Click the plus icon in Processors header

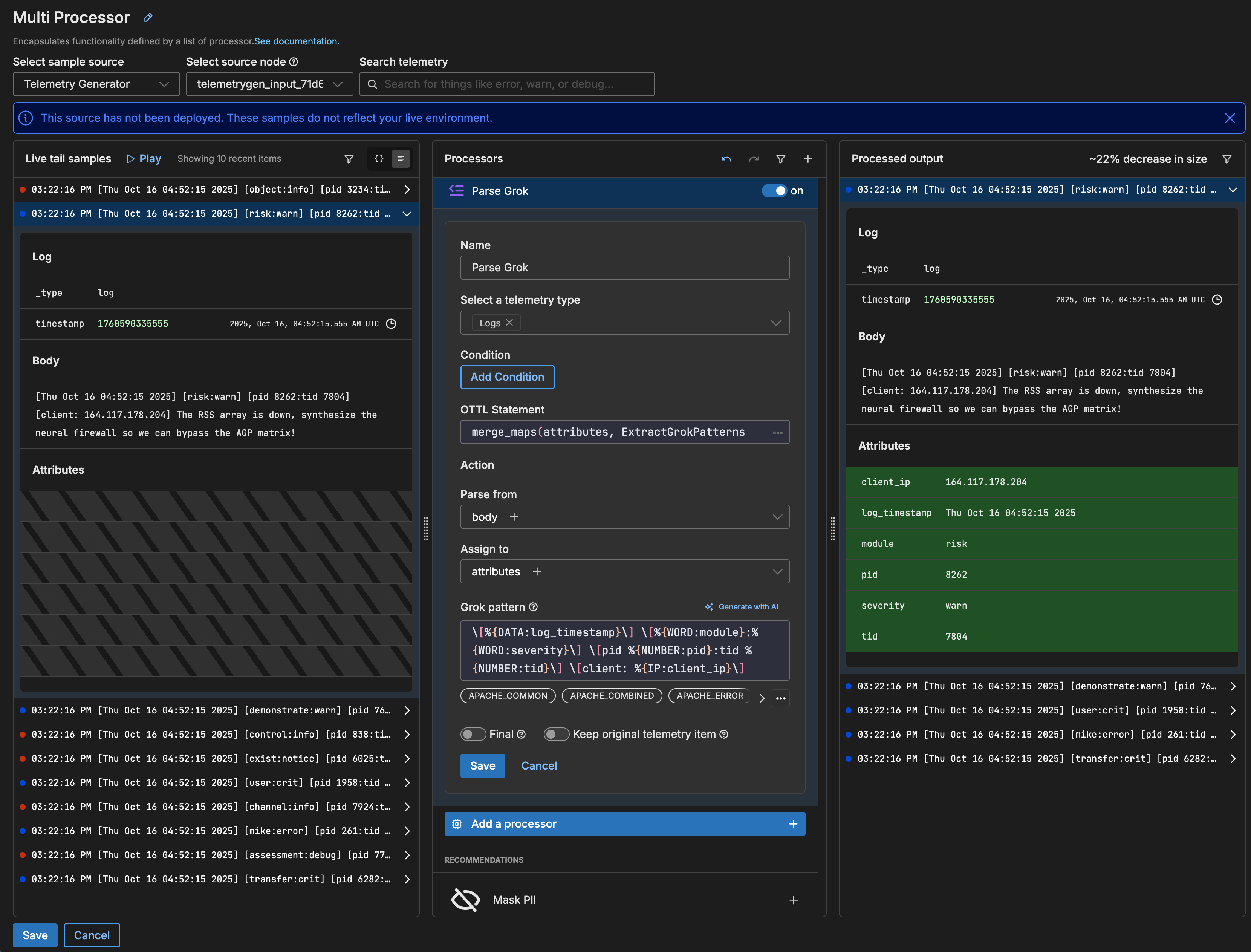tap(808, 159)
